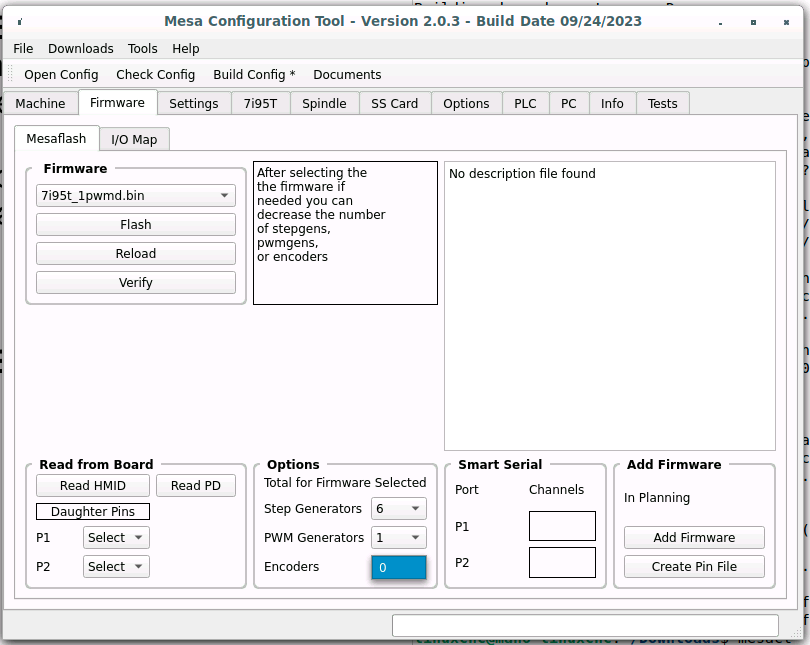The height and width of the screenshot is (645, 810).
Task: Click the Verify button
Action: [136, 282]
